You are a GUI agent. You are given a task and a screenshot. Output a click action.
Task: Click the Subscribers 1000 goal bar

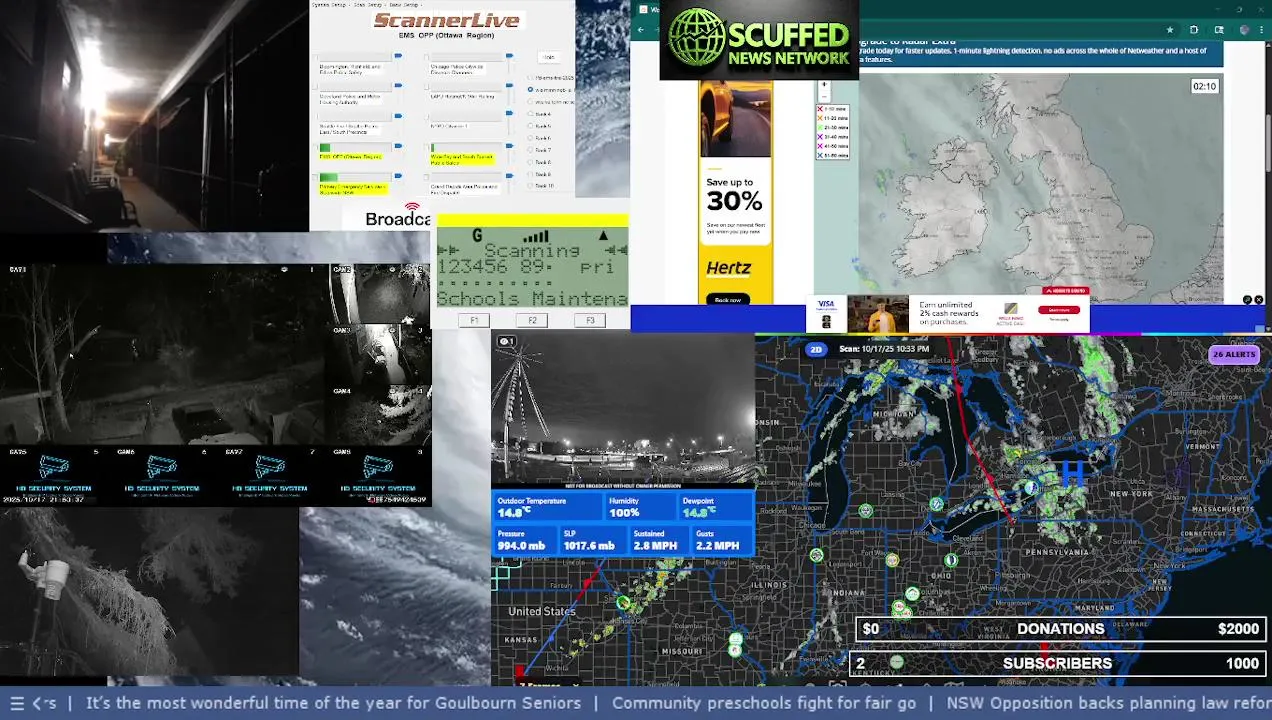point(1057,663)
